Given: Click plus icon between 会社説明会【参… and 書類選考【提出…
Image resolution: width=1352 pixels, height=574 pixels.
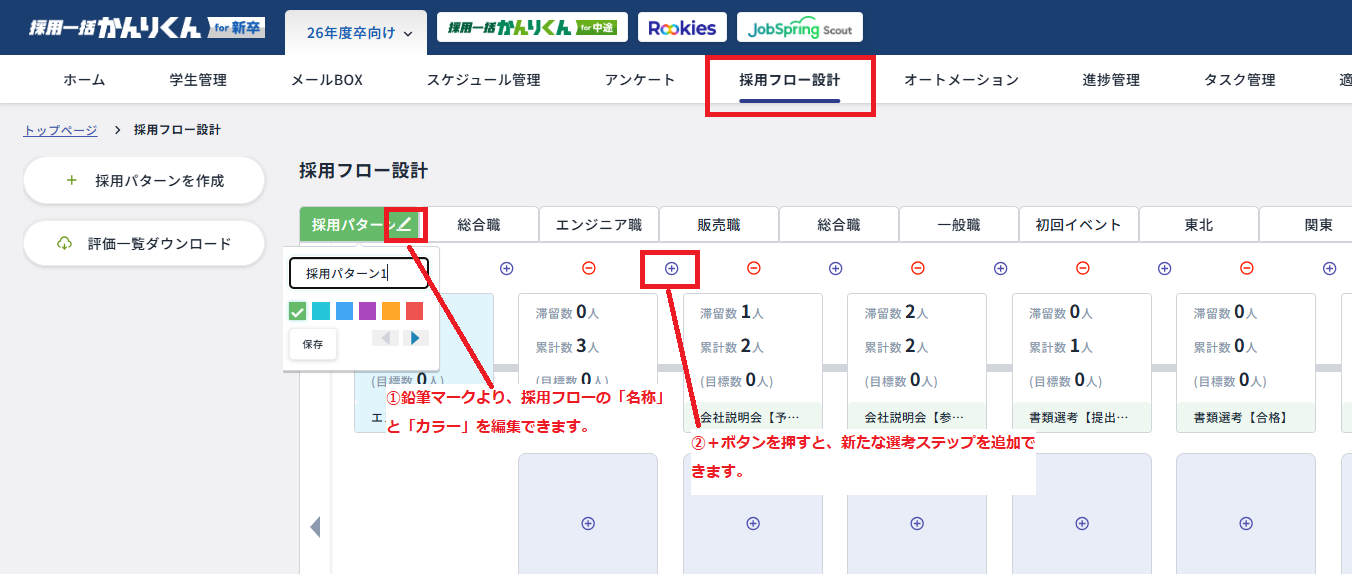Looking at the screenshot, I should click(x=1000, y=268).
